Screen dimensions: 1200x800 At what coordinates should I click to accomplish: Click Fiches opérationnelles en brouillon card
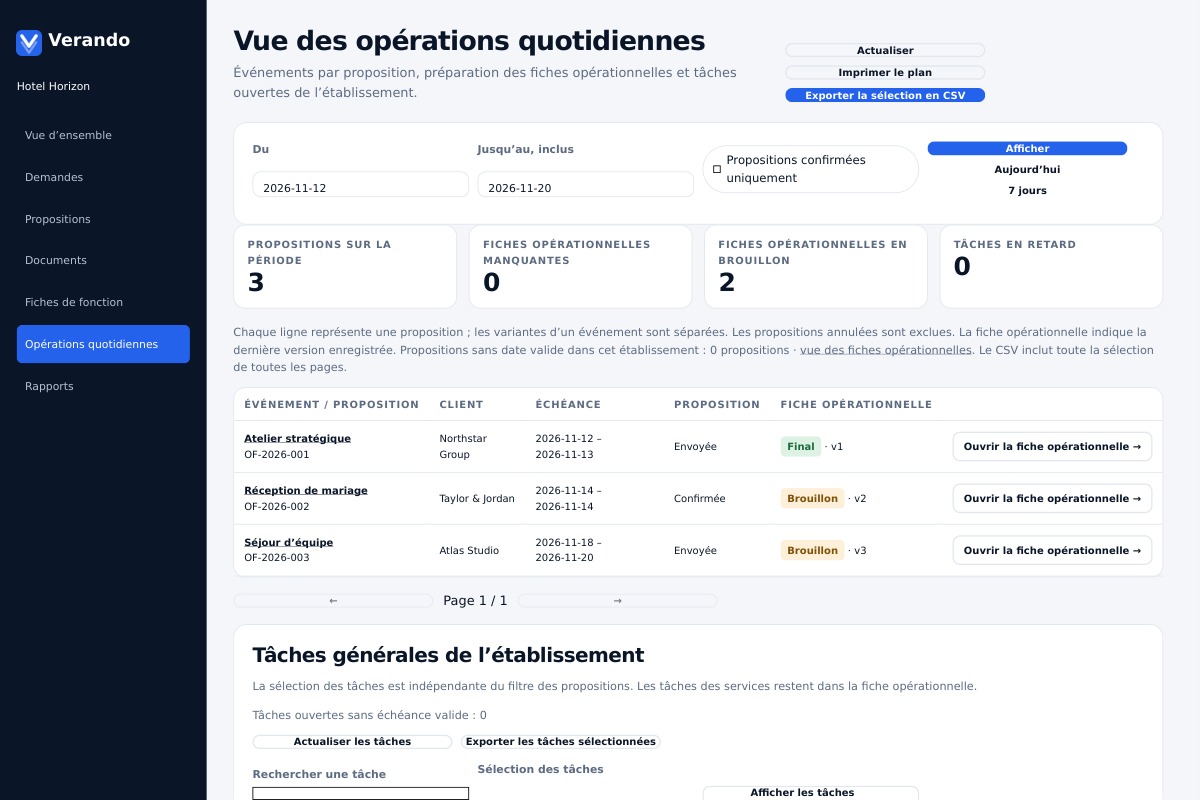coord(816,267)
